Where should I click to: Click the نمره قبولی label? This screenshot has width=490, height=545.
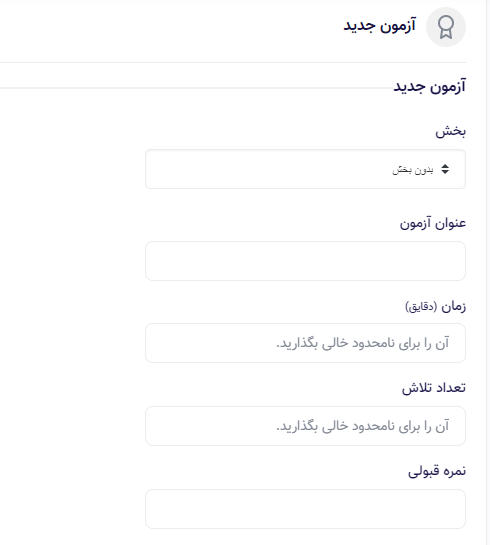point(437,471)
